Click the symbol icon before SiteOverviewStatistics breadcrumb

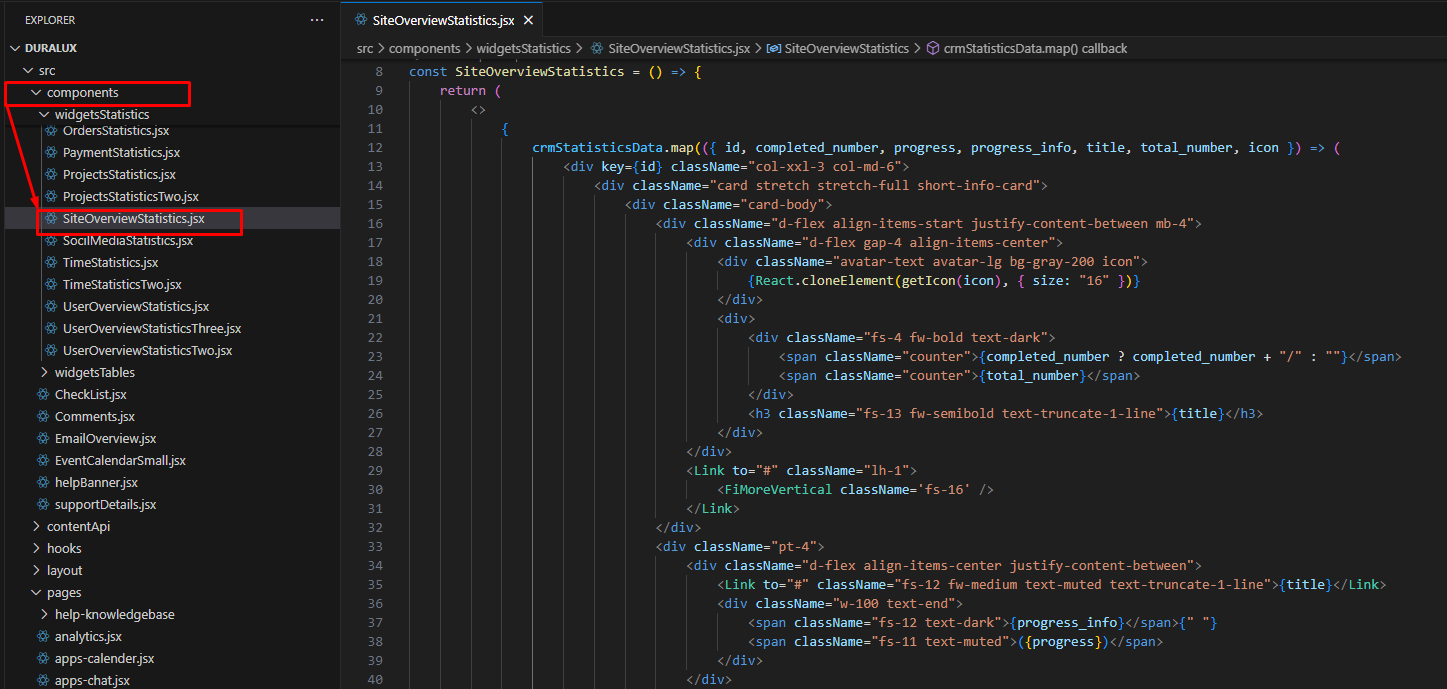coord(773,48)
